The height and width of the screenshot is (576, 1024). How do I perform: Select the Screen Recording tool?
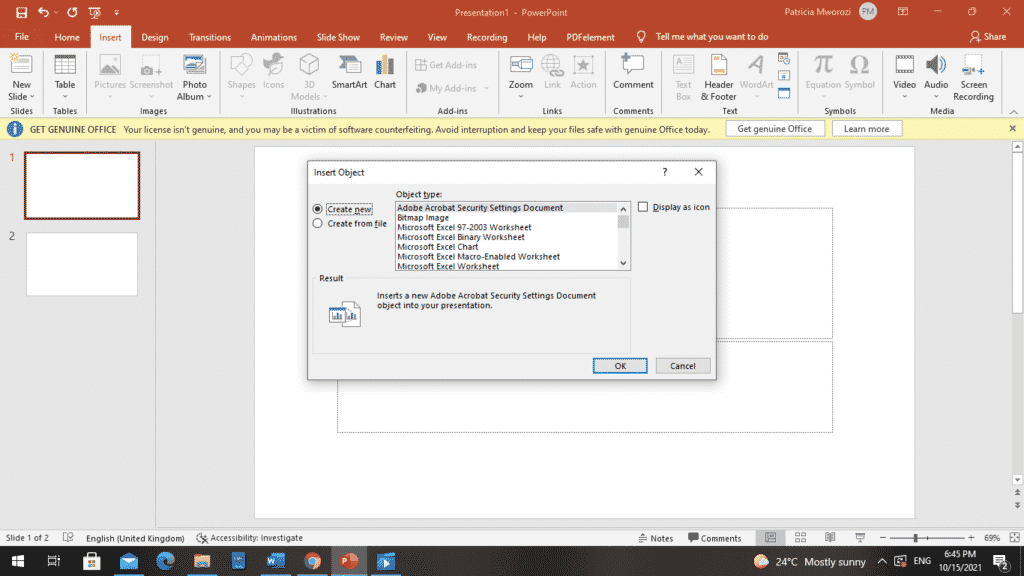click(x=973, y=77)
